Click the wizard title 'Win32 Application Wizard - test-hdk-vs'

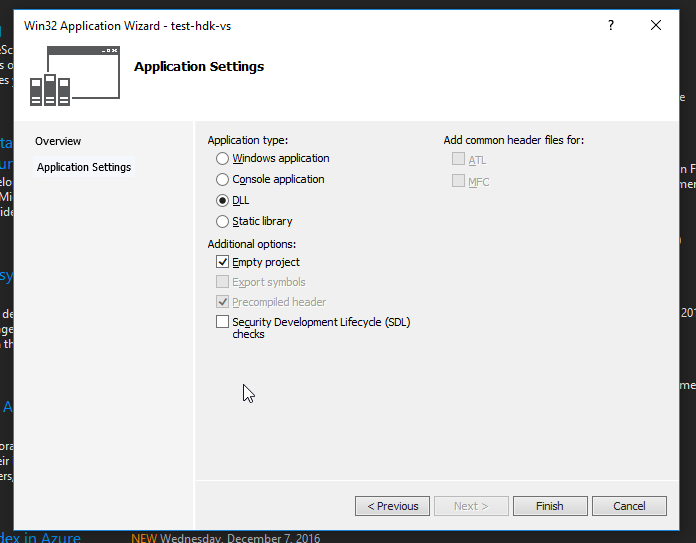click(x=127, y=26)
